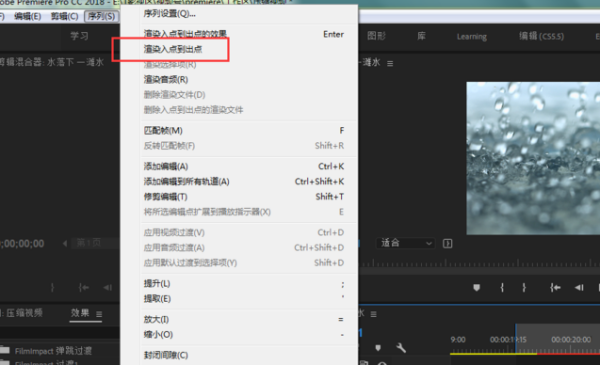Step back one frame in Program Monitor

pos(579,287)
